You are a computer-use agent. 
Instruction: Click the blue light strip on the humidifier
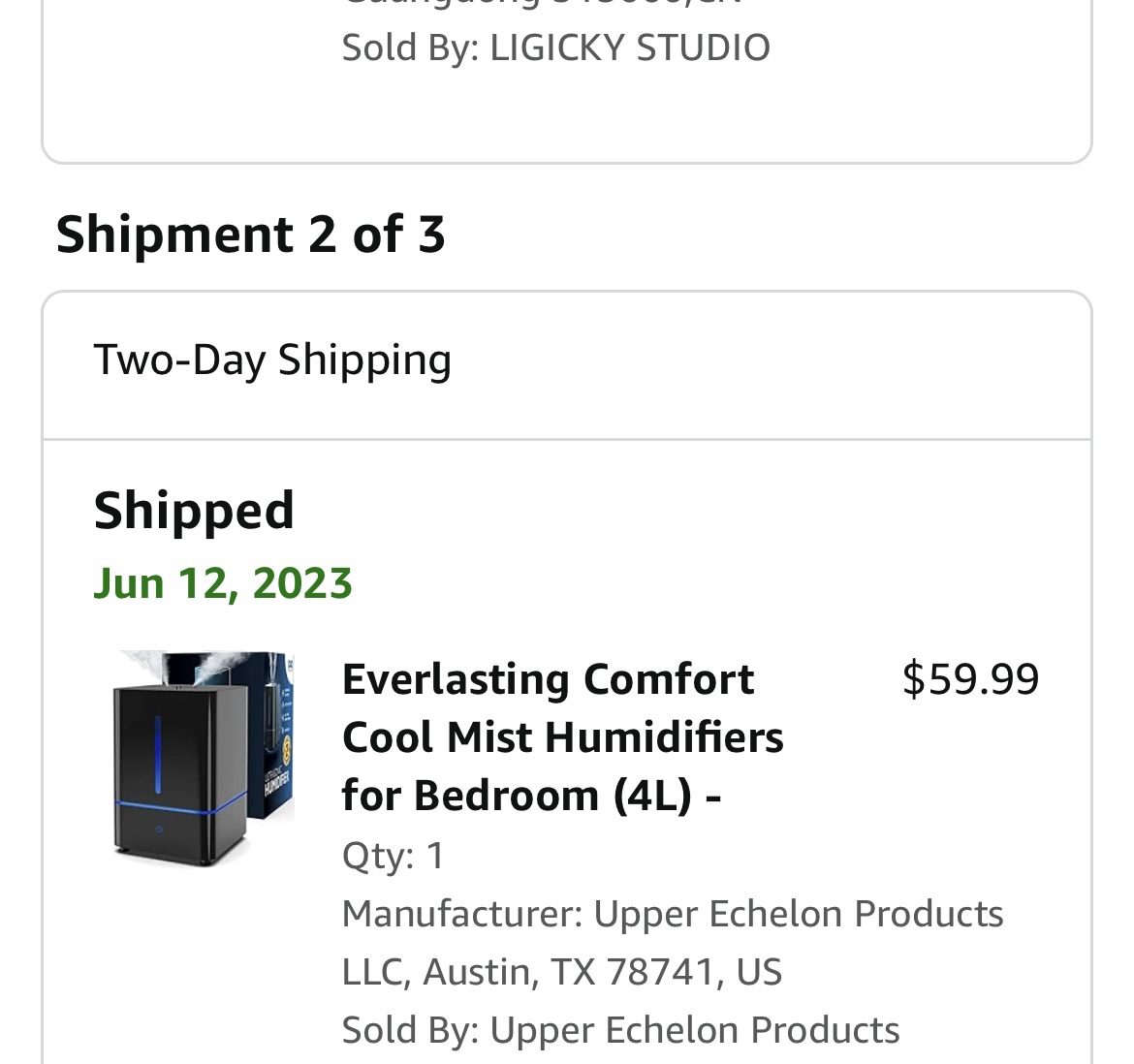point(158,753)
